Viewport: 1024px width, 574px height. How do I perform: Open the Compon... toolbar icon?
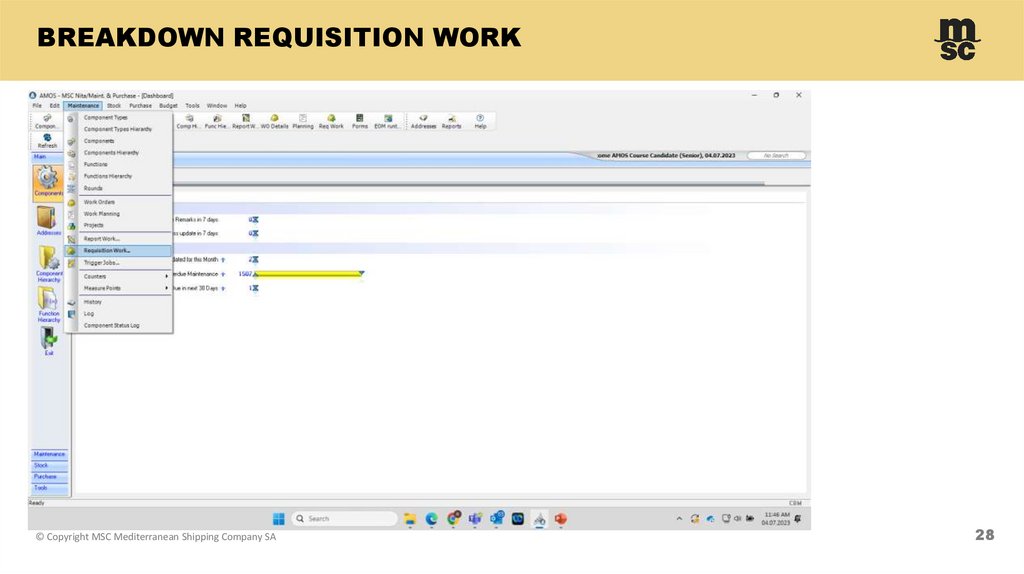click(x=46, y=121)
